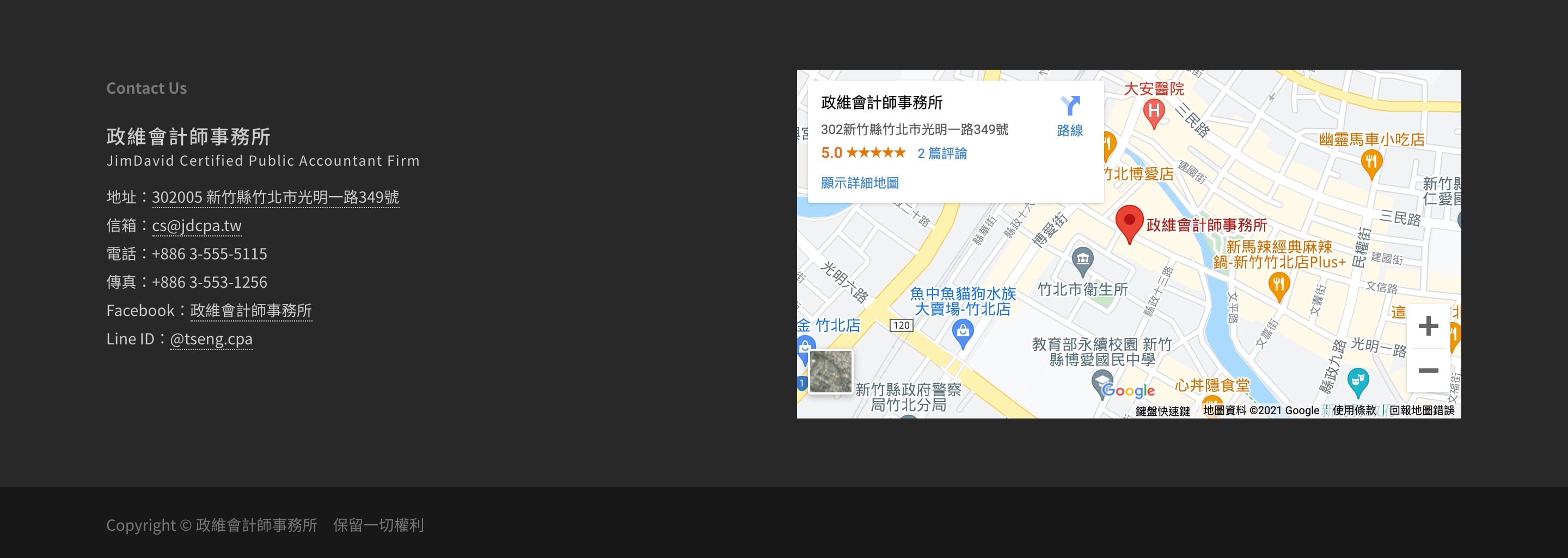1568x558 pixels.
Task: Click the cs@jdcpa.tw email link
Action: click(197, 226)
